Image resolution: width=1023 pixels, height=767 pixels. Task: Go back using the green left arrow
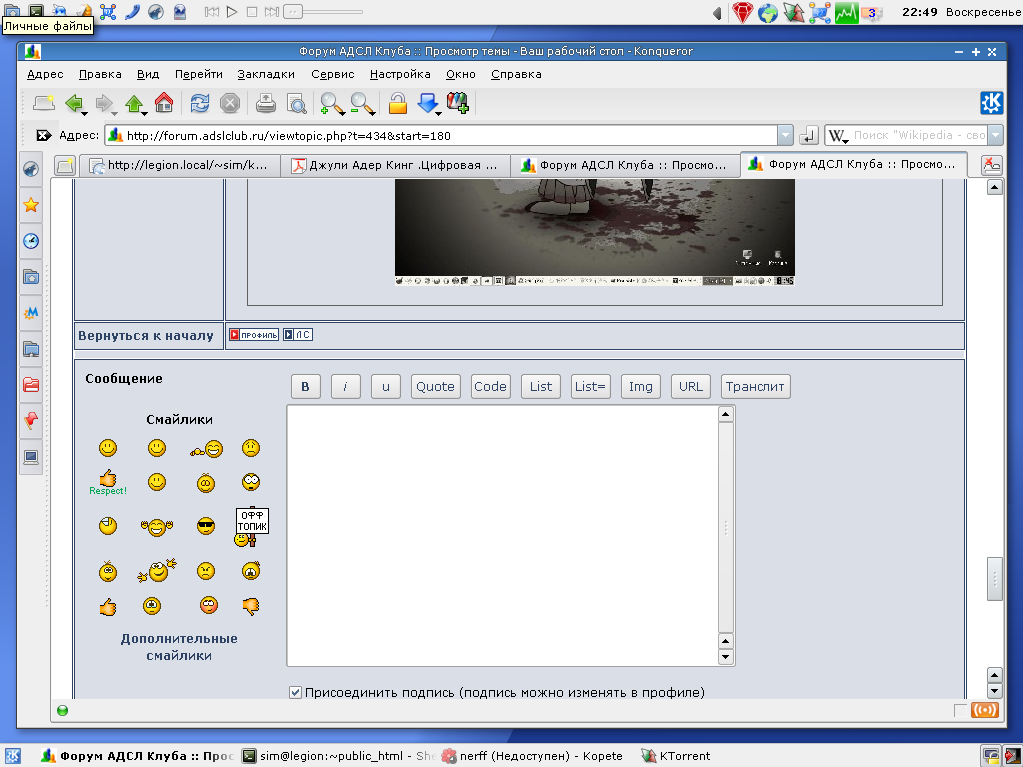(74, 103)
